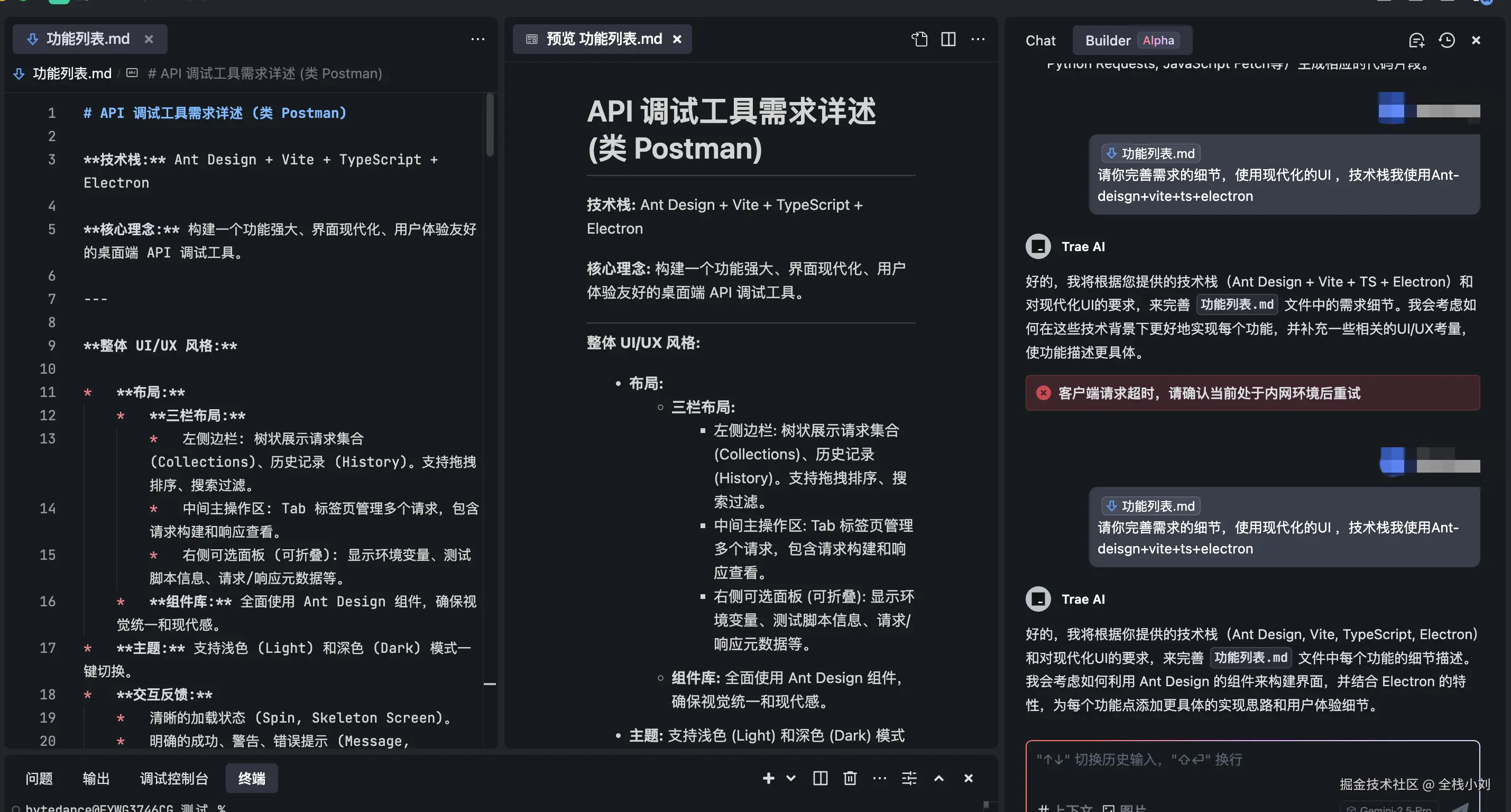Image resolution: width=1511 pixels, height=812 pixels.
Task: Switch to the 问题 panel tab
Action: click(x=39, y=779)
